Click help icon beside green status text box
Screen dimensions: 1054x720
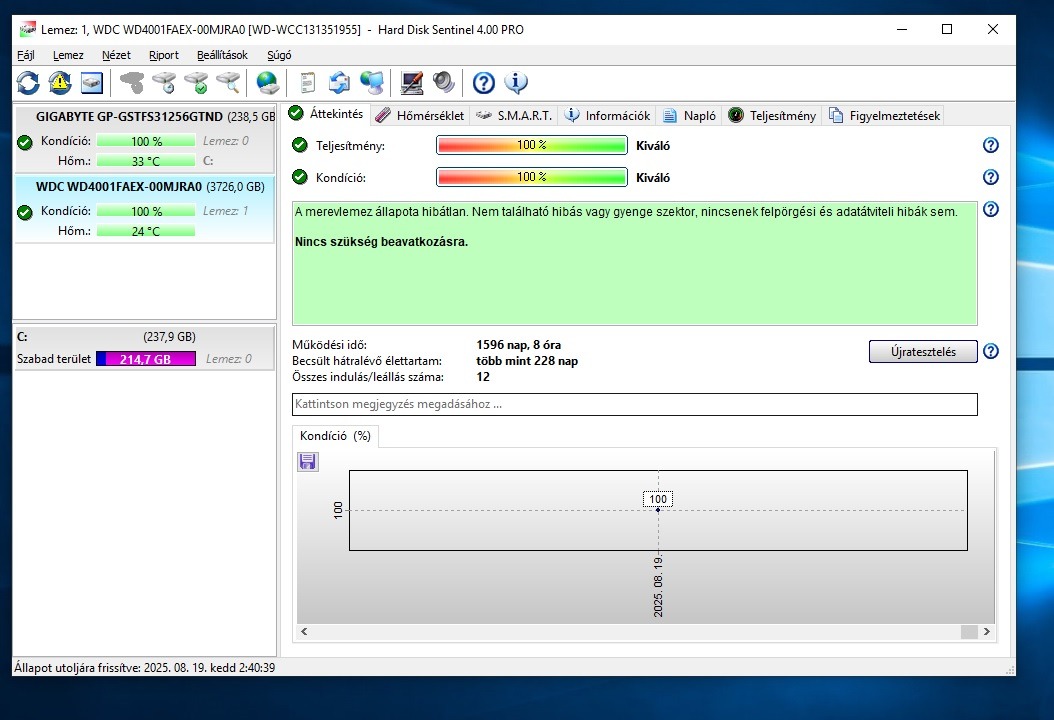click(x=991, y=209)
